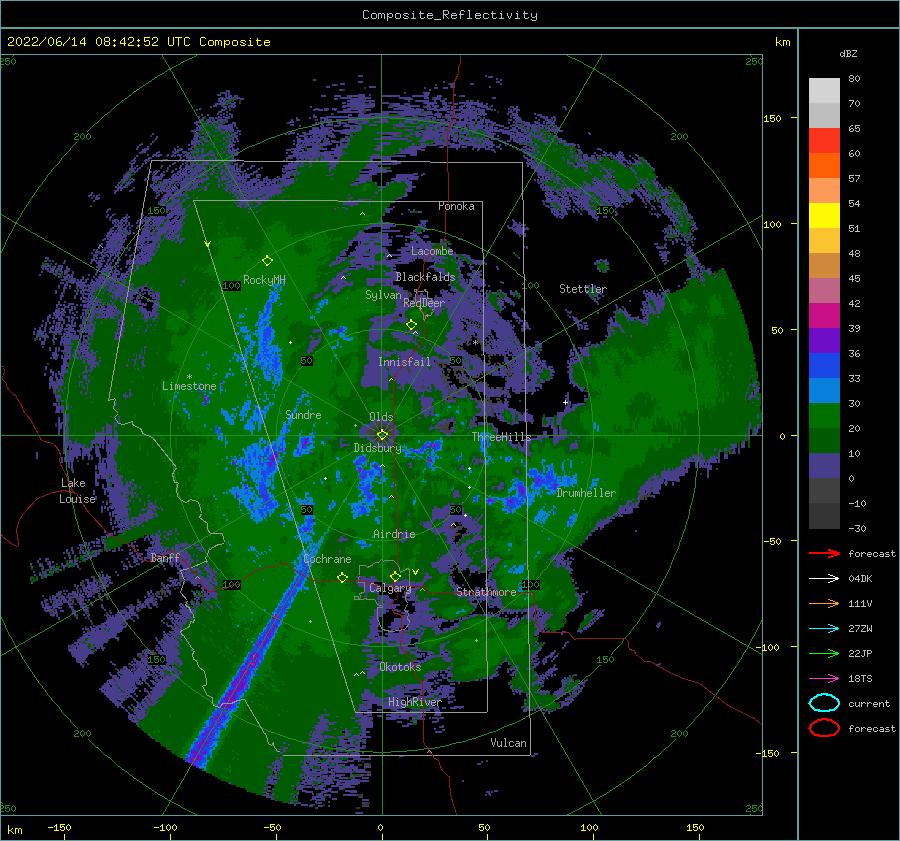This screenshot has width=900, height=841.
Task: Select the bright yellow 54 dBZ swatch
Action: click(x=824, y=215)
